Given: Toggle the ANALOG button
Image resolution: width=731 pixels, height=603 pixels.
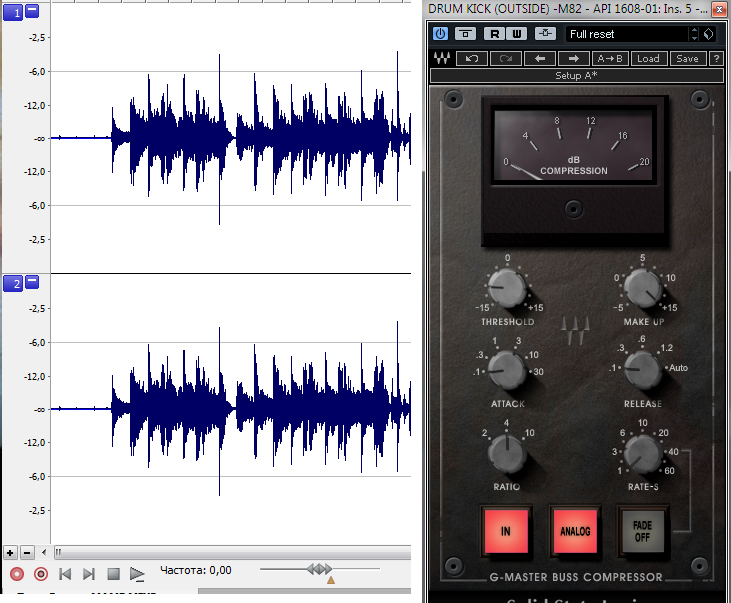Looking at the screenshot, I should [575, 531].
